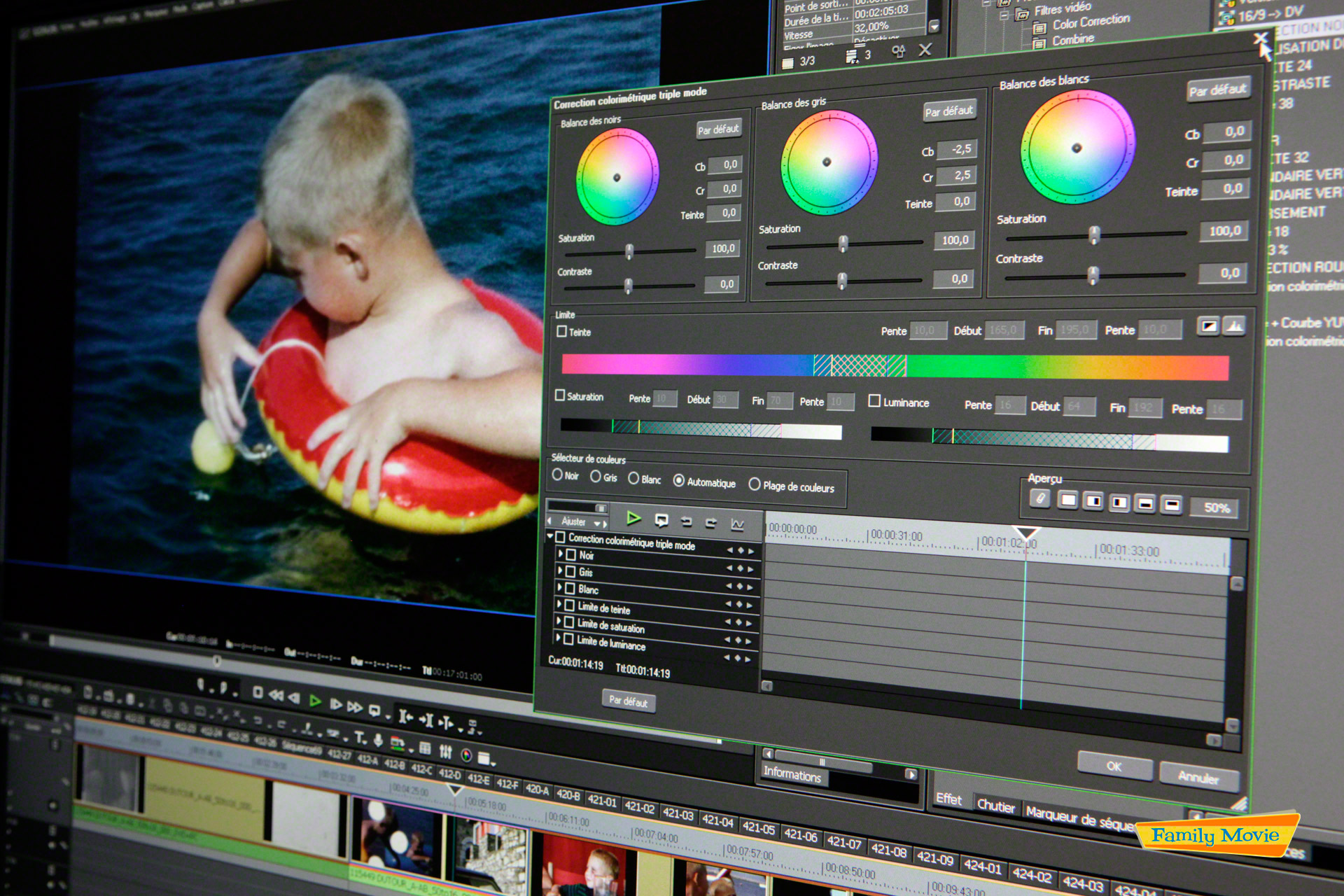Select the Plage de couleurs radio button
This screenshot has width=1344, height=896.
tap(755, 484)
